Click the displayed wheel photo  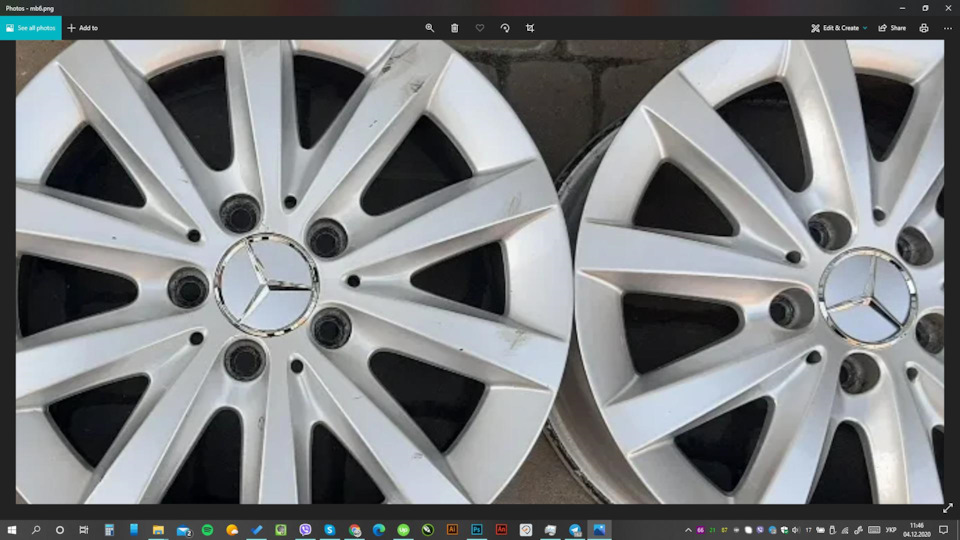coord(479,272)
